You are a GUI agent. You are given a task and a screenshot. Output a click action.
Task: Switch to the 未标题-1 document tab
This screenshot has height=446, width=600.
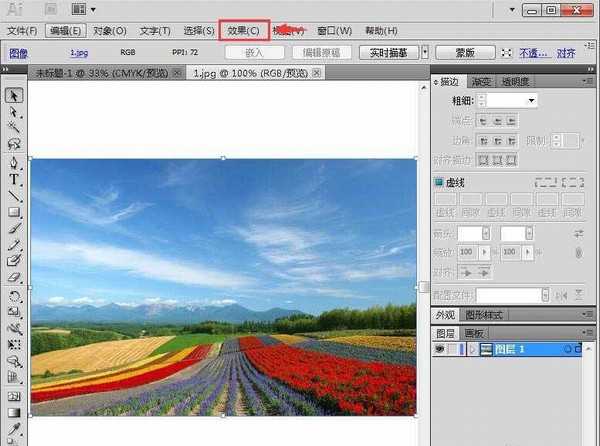(99, 74)
